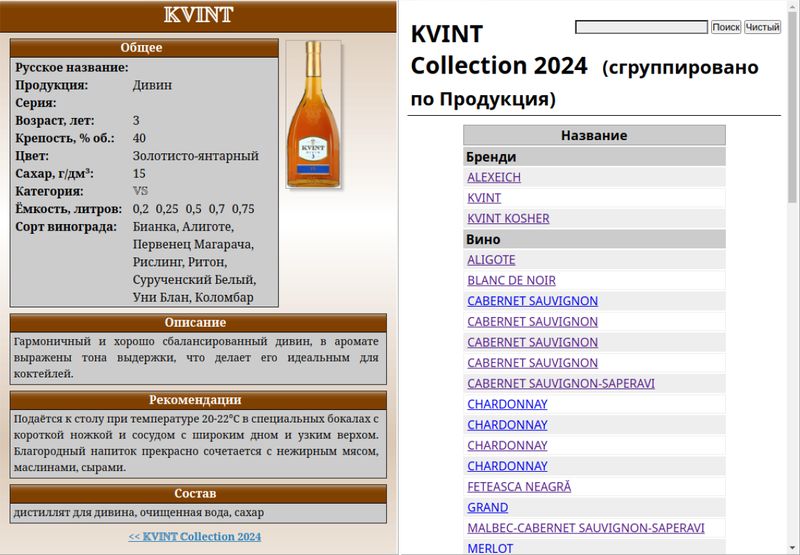800x555 pixels.
Task: Click the Ёмкость, литров label
Action: [68, 209]
